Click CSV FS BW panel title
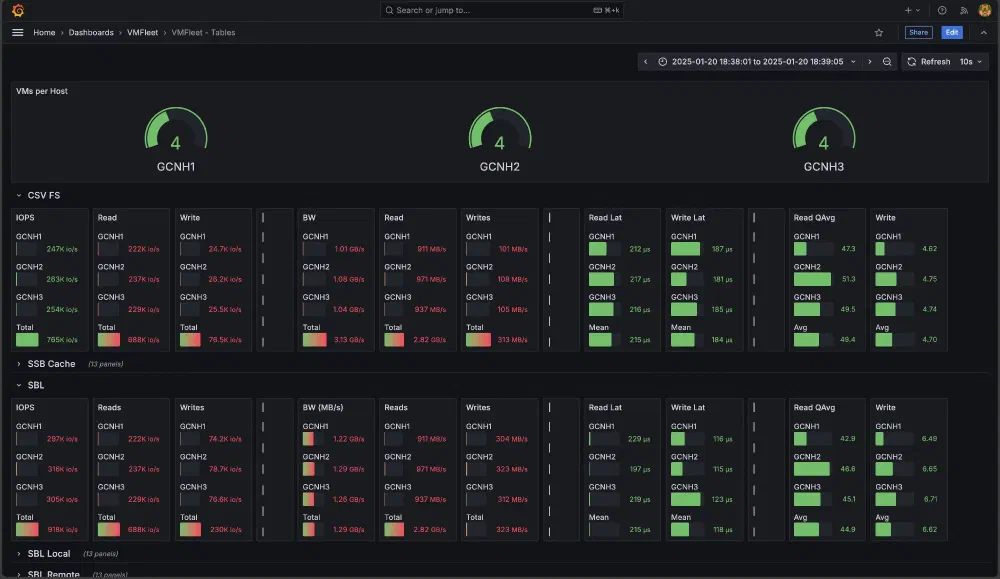This screenshot has width=1000, height=579. (x=309, y=218)
